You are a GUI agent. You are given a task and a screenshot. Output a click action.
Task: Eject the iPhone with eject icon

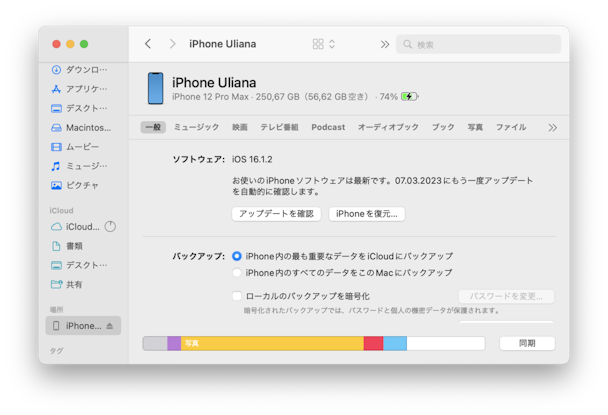pyautogui.click(x=110, y=326)
